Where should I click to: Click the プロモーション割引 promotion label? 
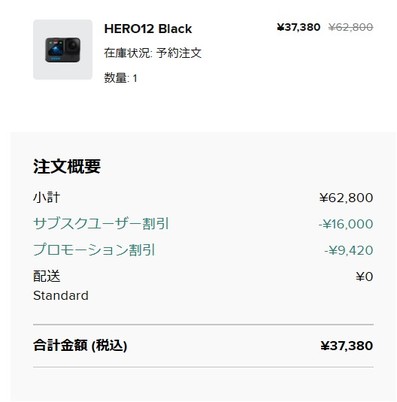(94, 250)
